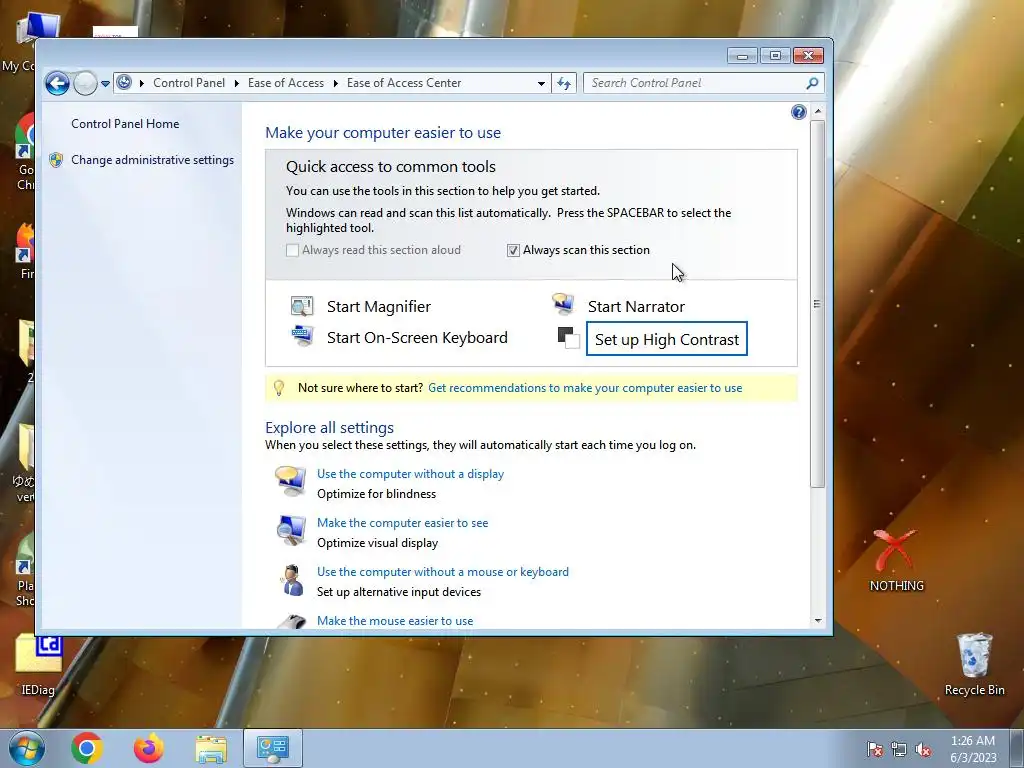Click the light bulb tip icon

pyautogui.click(x=279, y=388)
